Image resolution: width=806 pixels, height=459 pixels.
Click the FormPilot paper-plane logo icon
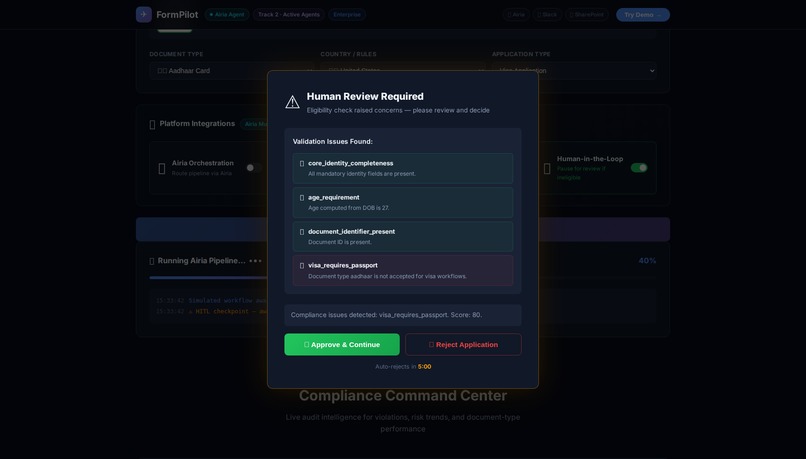point(143,14)
